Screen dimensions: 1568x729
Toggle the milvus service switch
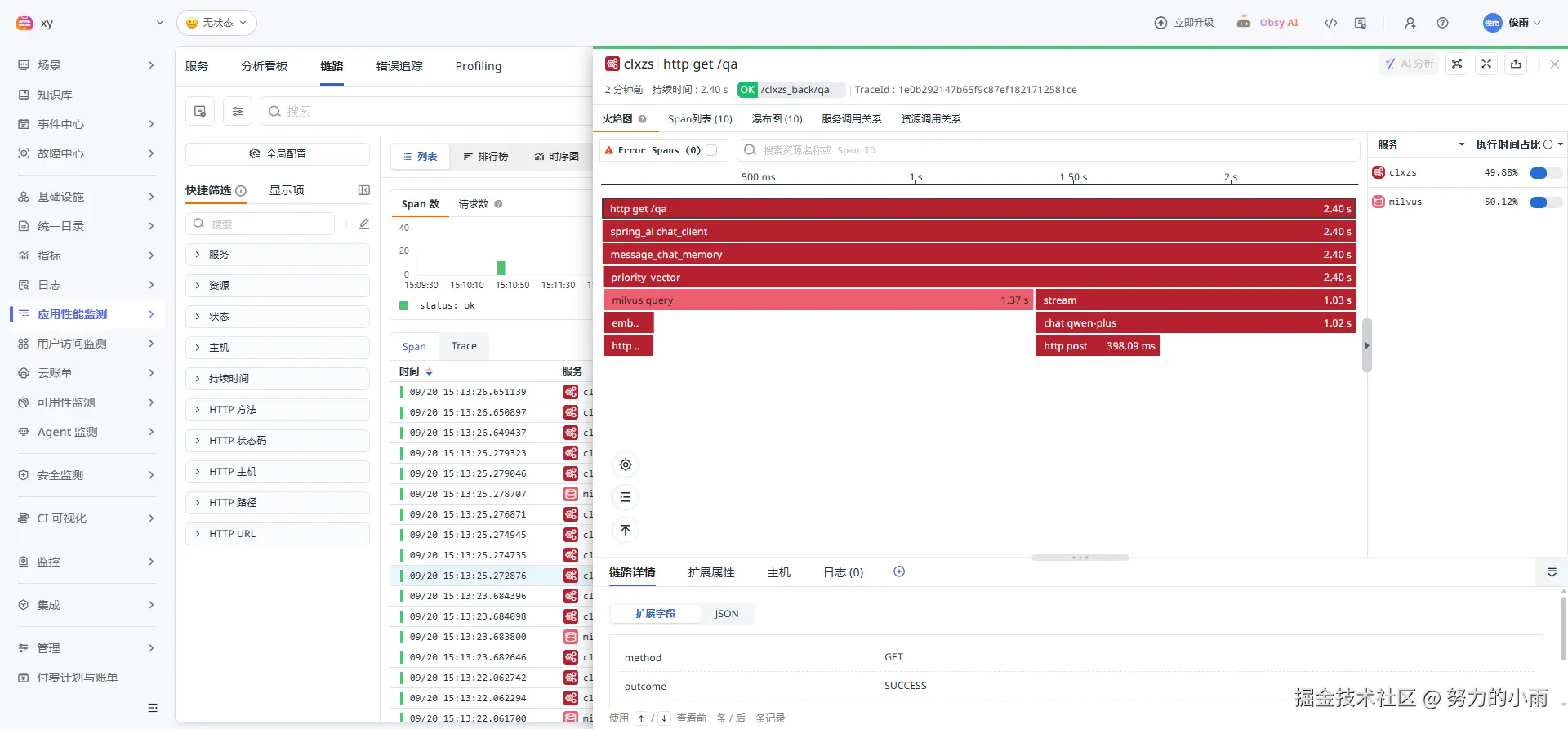[x=1545, y=202]
